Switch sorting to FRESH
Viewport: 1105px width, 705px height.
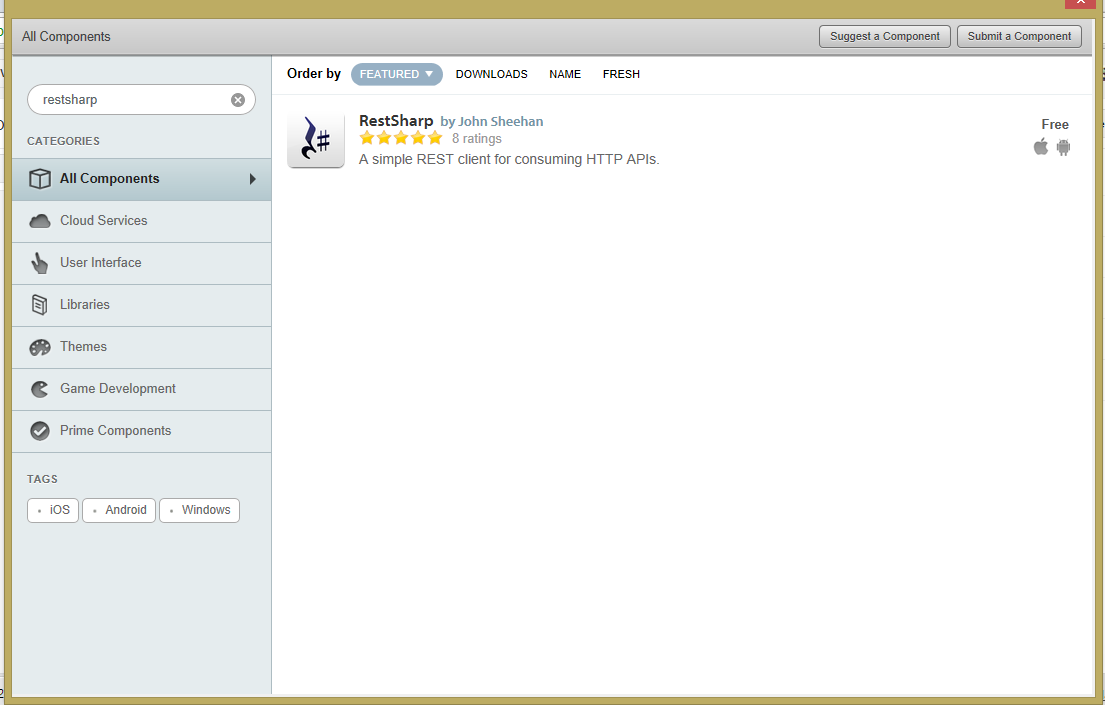[621, 74]
